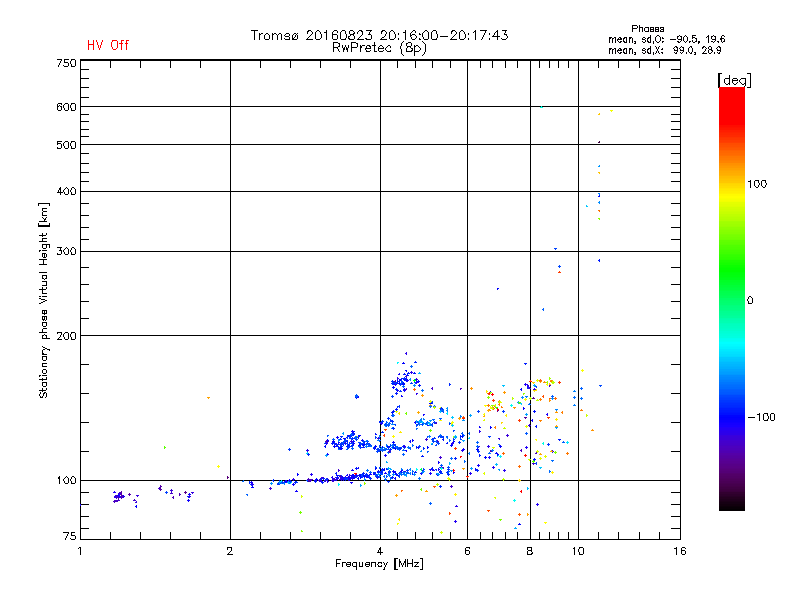The height and width of the screenshot is (600, 800).
Task: Click y-axis tick label '600'
Action: click(x=66, y=107)
